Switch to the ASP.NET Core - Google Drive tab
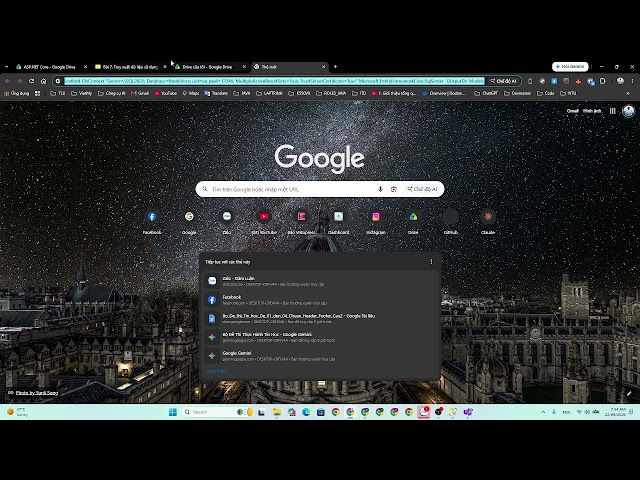Image resolution: width=640 pixels, height=480 pixels. click(51, 67)
